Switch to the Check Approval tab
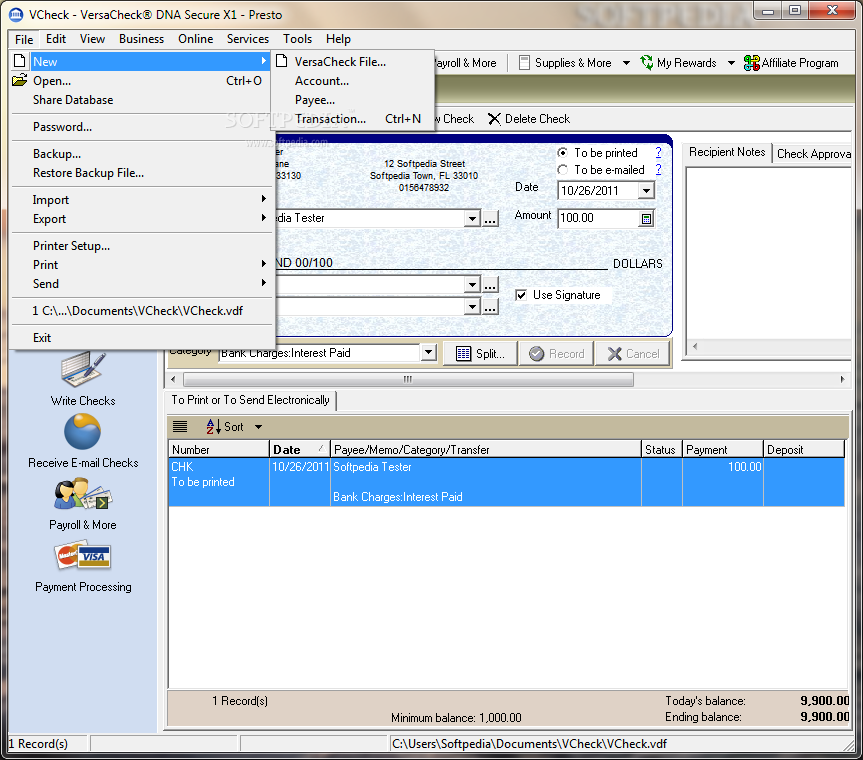Viewport: 863px width, 760px height. 812,154
